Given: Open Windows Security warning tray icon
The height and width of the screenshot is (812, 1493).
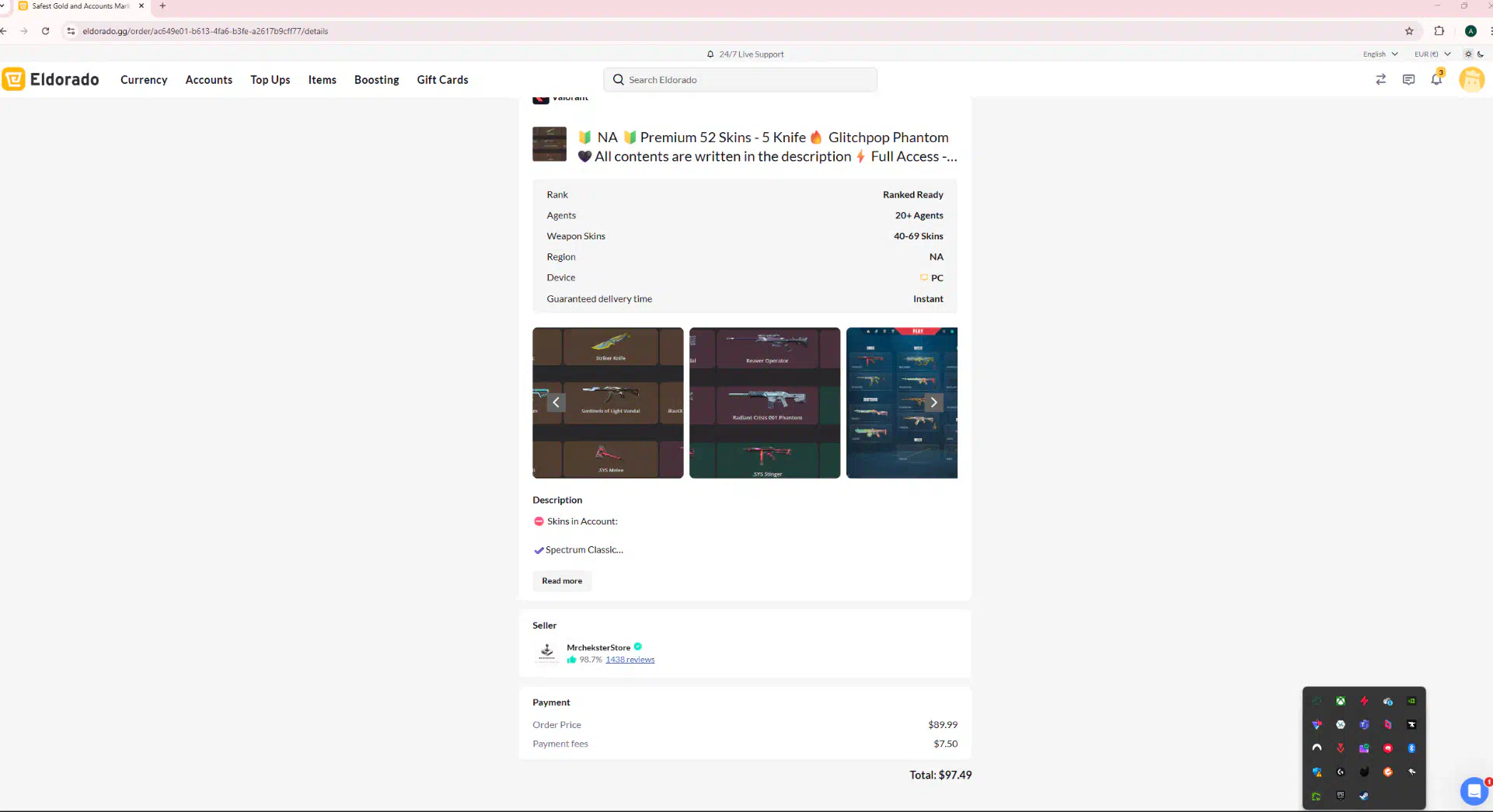Looking at the screenshot, I should (1317, 772).
